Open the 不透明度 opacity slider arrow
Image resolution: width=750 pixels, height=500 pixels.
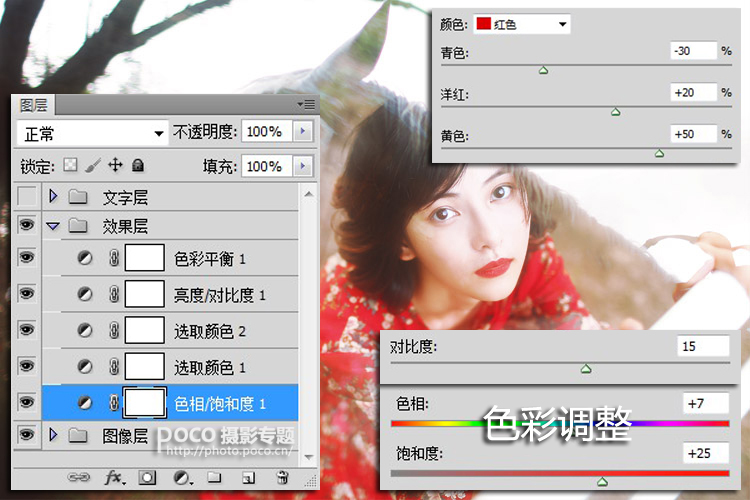pyautogui.click(x=303, y=131)
